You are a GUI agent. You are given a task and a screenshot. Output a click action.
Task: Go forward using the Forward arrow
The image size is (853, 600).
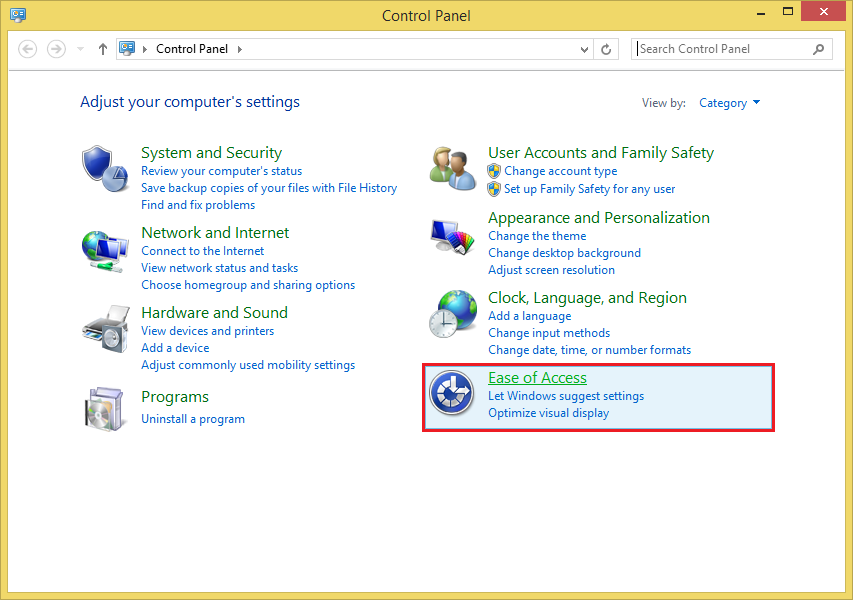coord(56,50)
